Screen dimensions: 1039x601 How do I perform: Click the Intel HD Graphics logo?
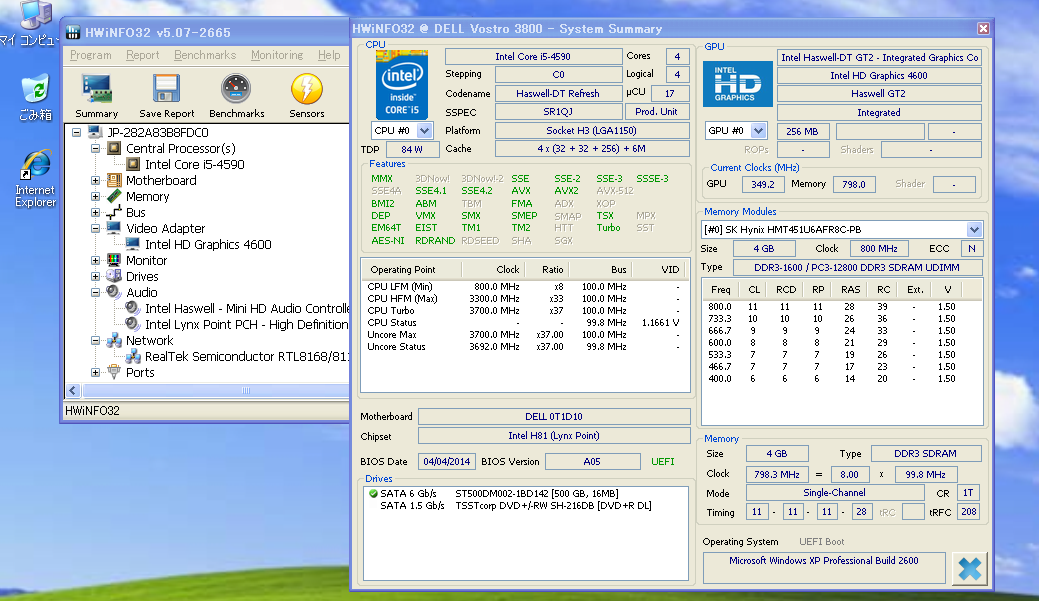coord(738,84)
